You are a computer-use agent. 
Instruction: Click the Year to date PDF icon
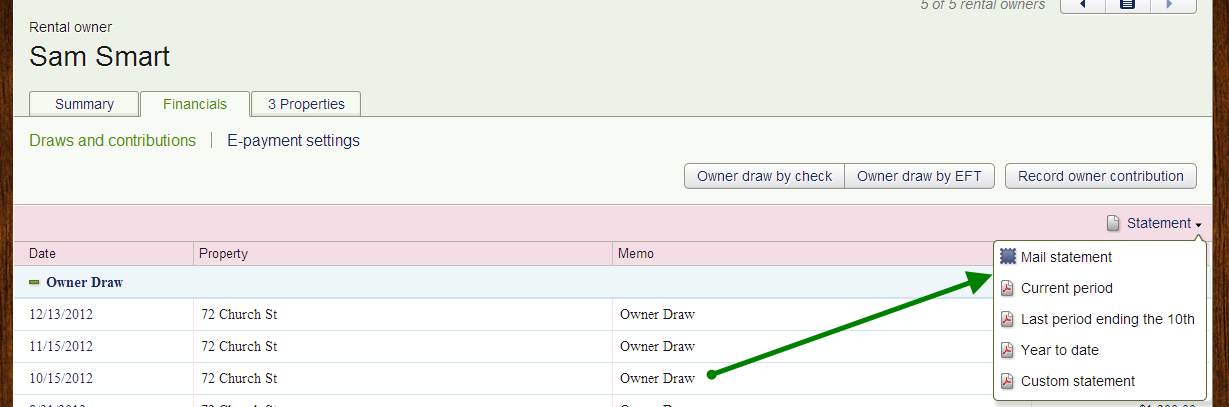click(1007, 350)
